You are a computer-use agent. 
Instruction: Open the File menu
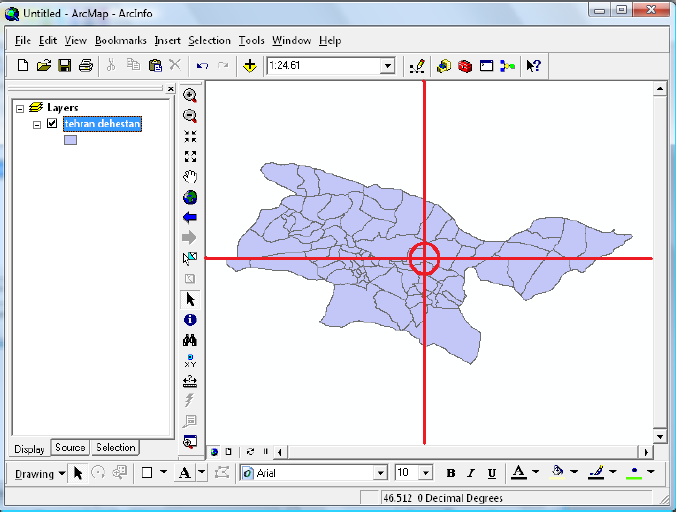23,41
